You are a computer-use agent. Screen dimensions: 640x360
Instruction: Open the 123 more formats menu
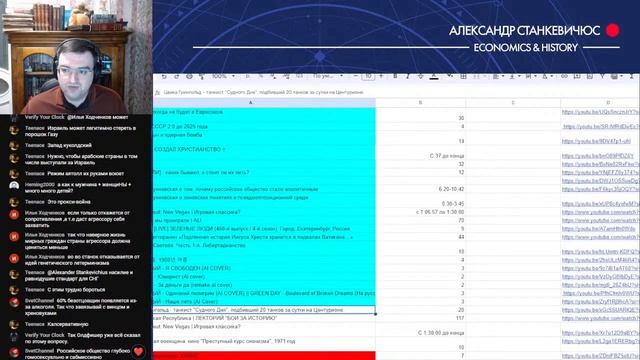pyautogui.click(x=299, y=76)
